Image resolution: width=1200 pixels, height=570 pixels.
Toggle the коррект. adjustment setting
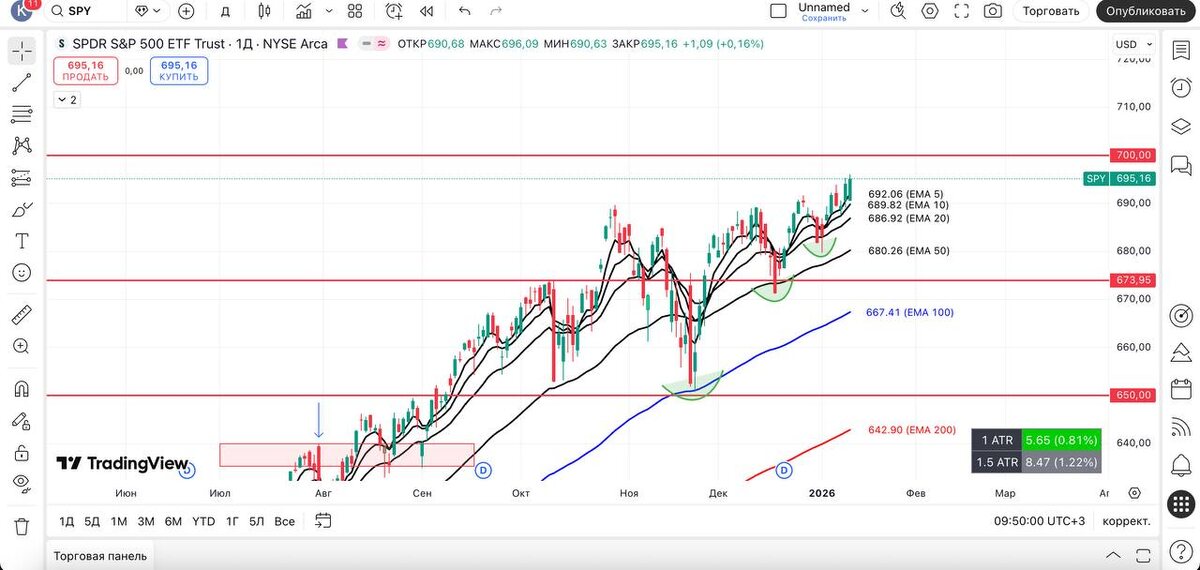tap(1126, 521)
